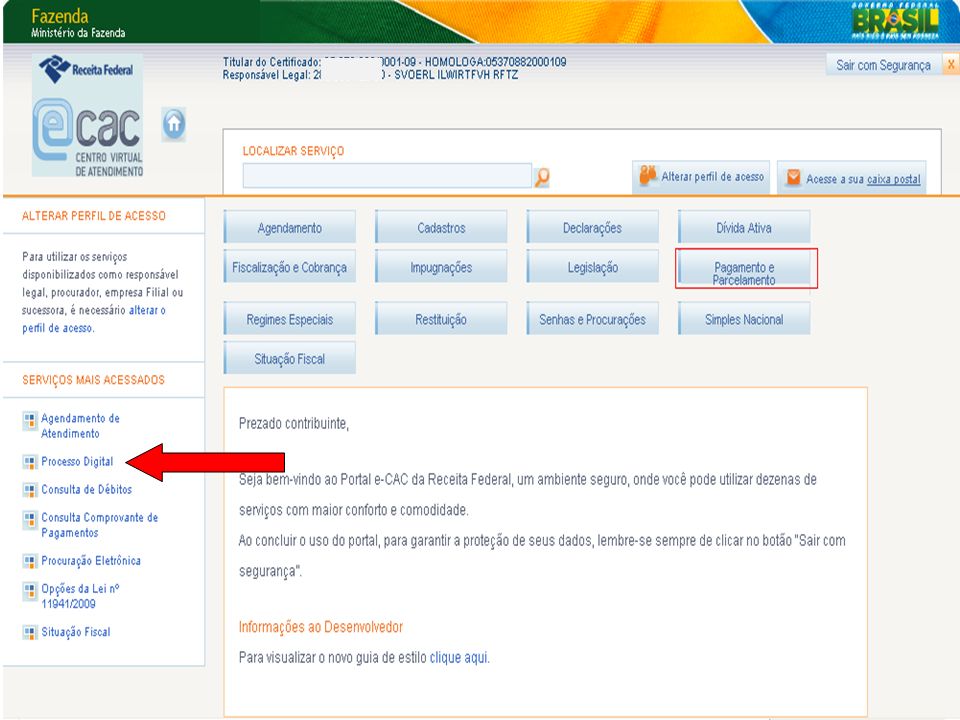Open Consulta de Débitos link

coord(86,490)
